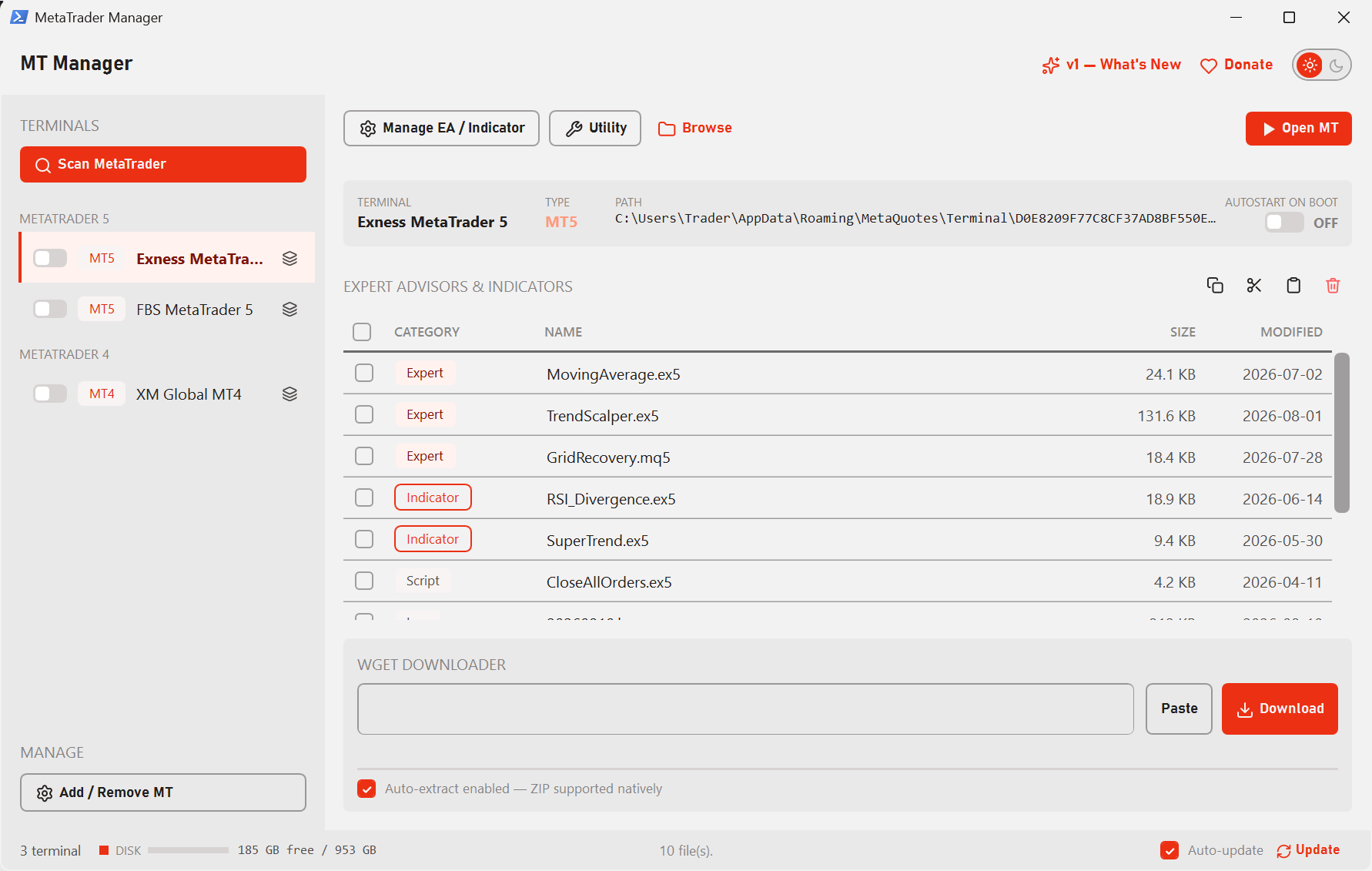Click the wget URL input field
The height and width of the screenshot is (871, 1372).
[745, 709]
